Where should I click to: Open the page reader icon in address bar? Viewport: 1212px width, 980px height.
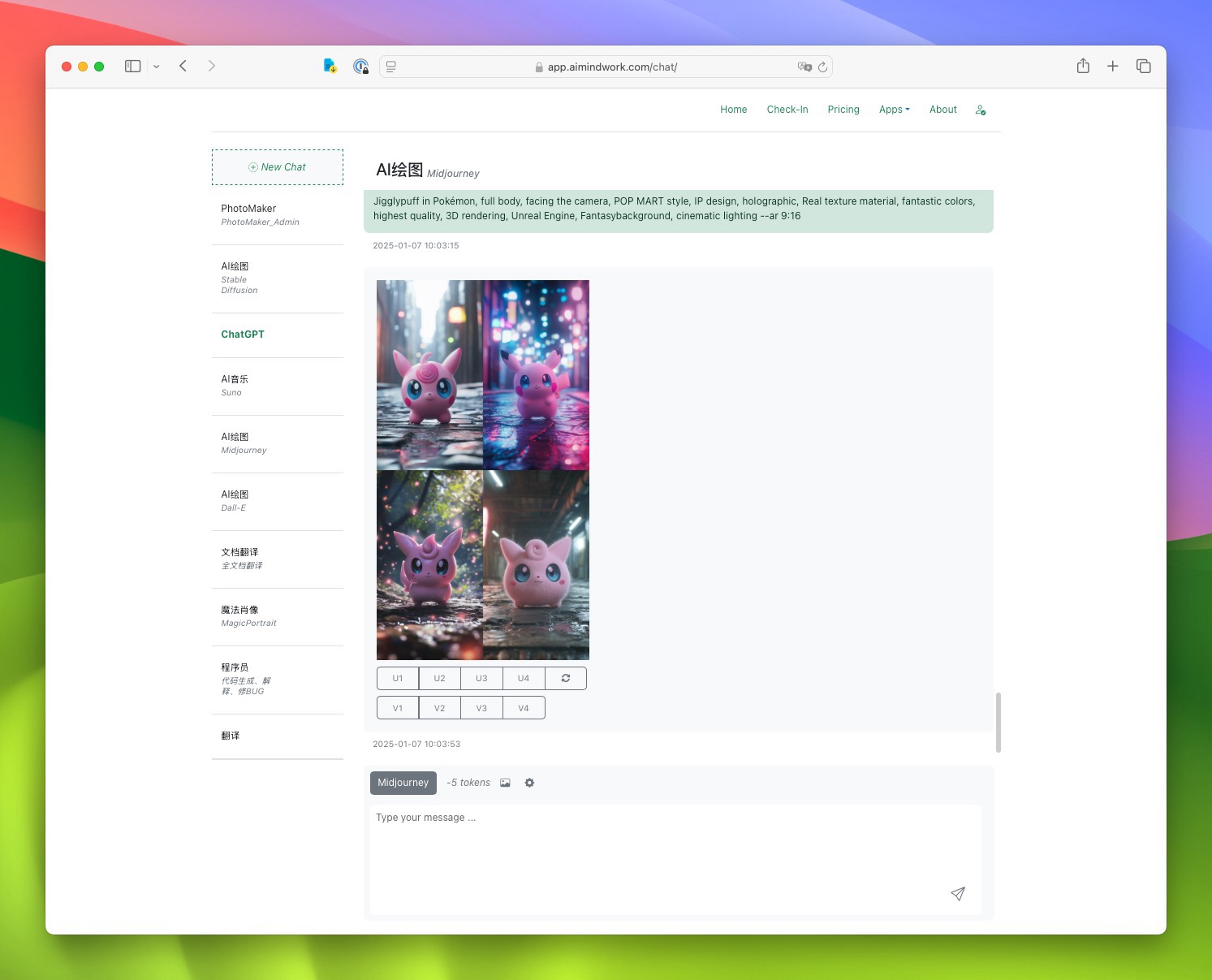tap(391, 67)
